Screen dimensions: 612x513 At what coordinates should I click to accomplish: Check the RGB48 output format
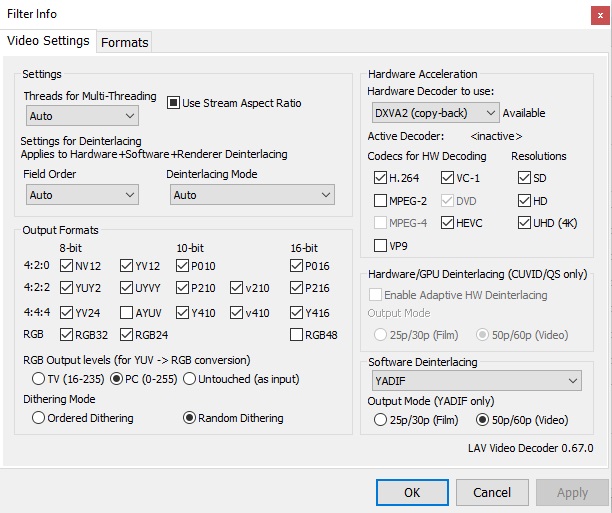(297, 335)
